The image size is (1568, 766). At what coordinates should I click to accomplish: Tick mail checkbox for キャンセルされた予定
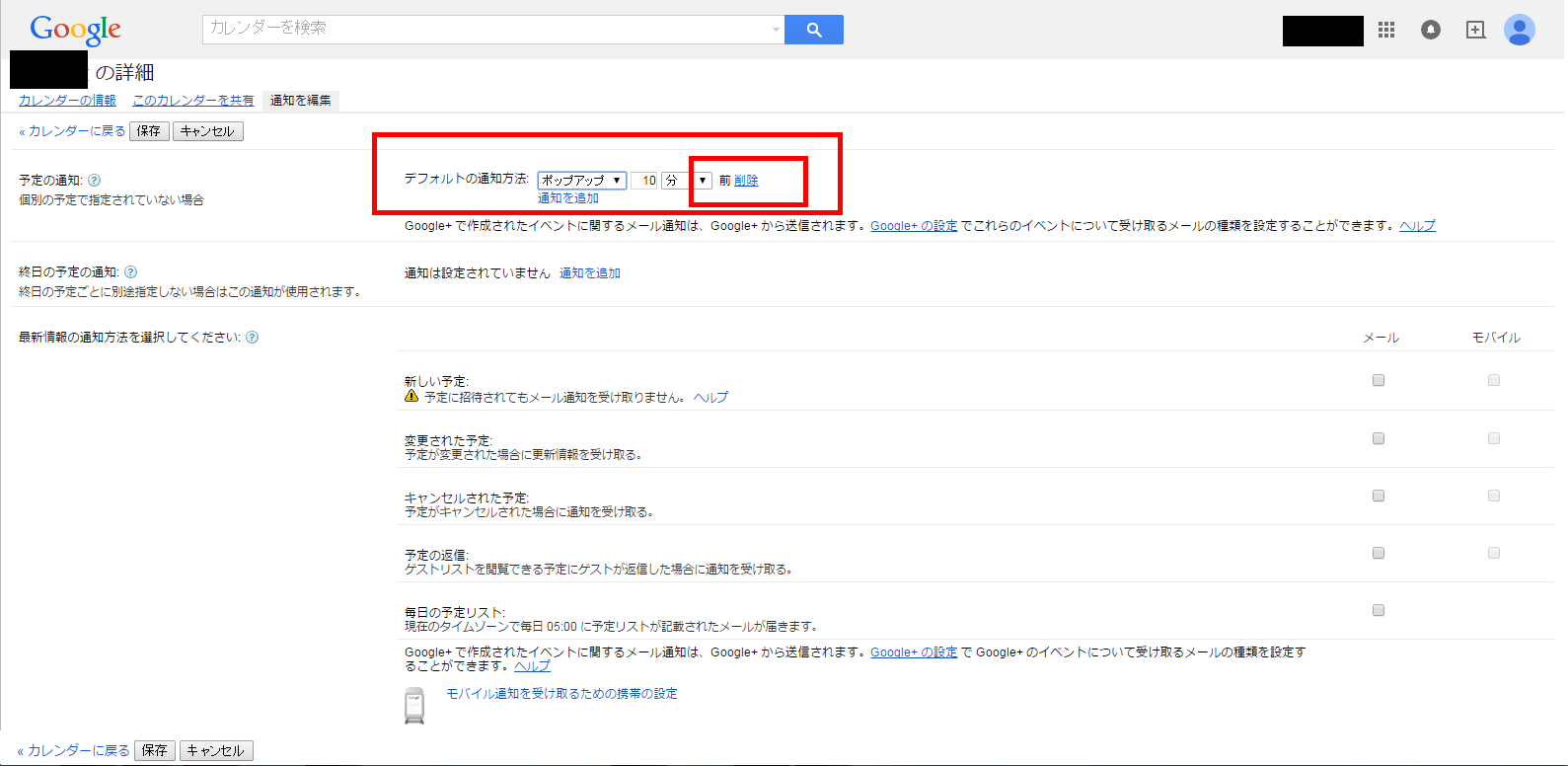click(1379, 496)
